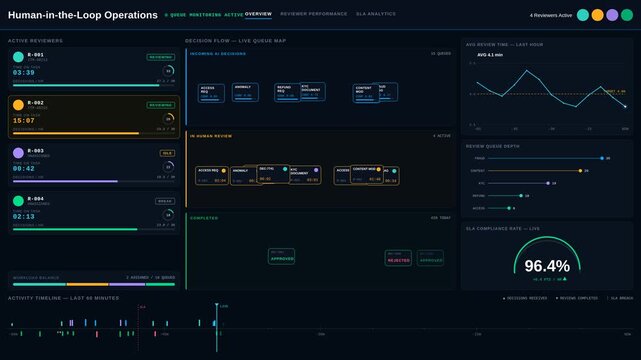641x360 pixels.
Task: Open the Overview tab
Action: coord(258,14)
